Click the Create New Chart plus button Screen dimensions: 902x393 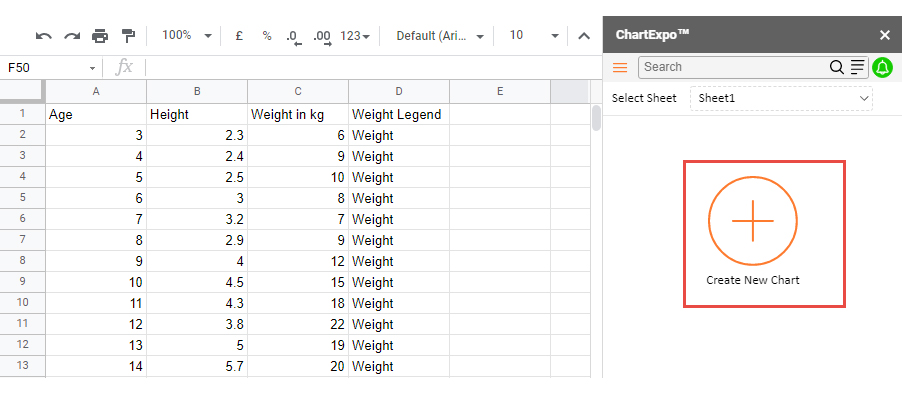[752, 222]
